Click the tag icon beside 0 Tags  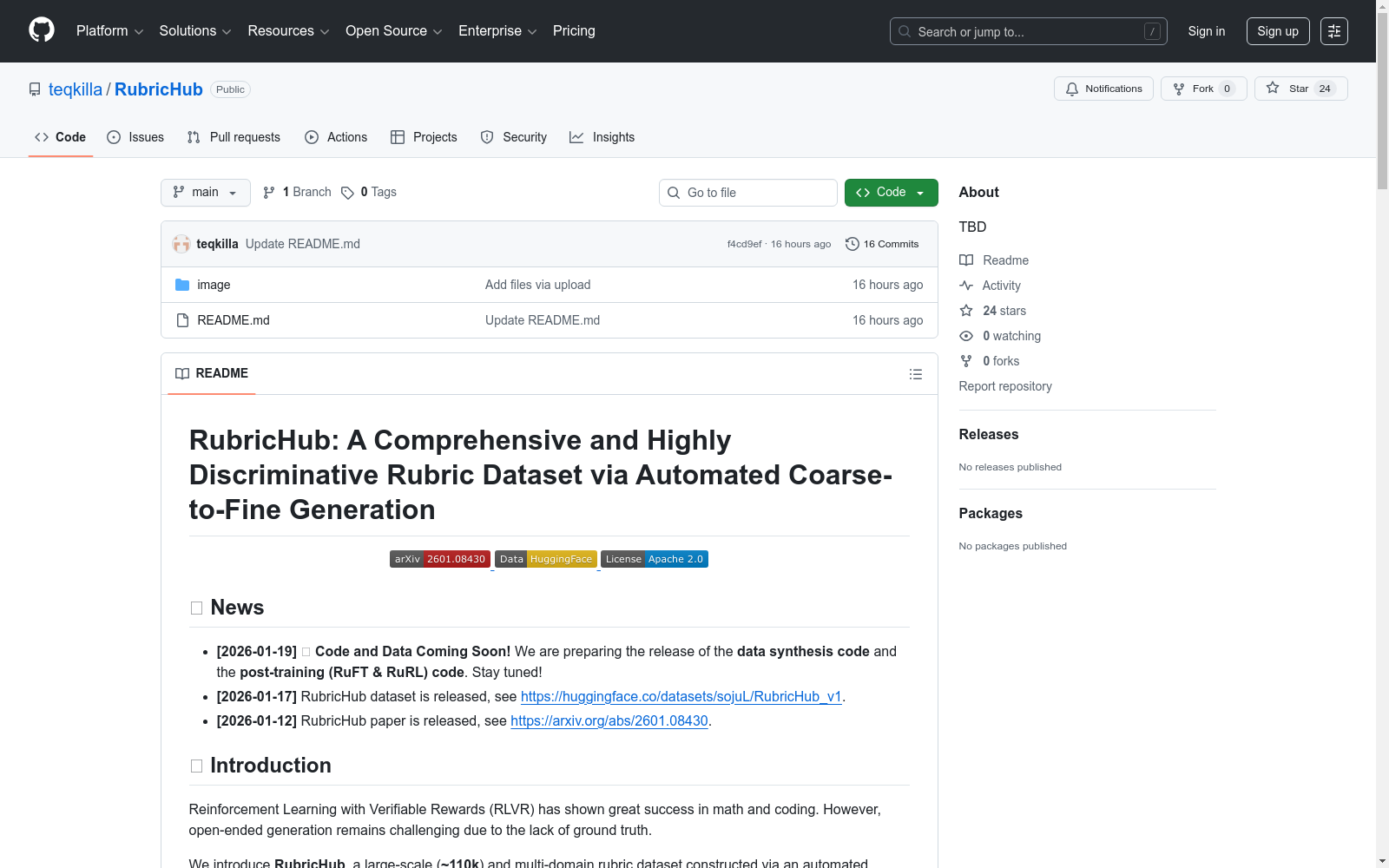(x=347, y=193)
